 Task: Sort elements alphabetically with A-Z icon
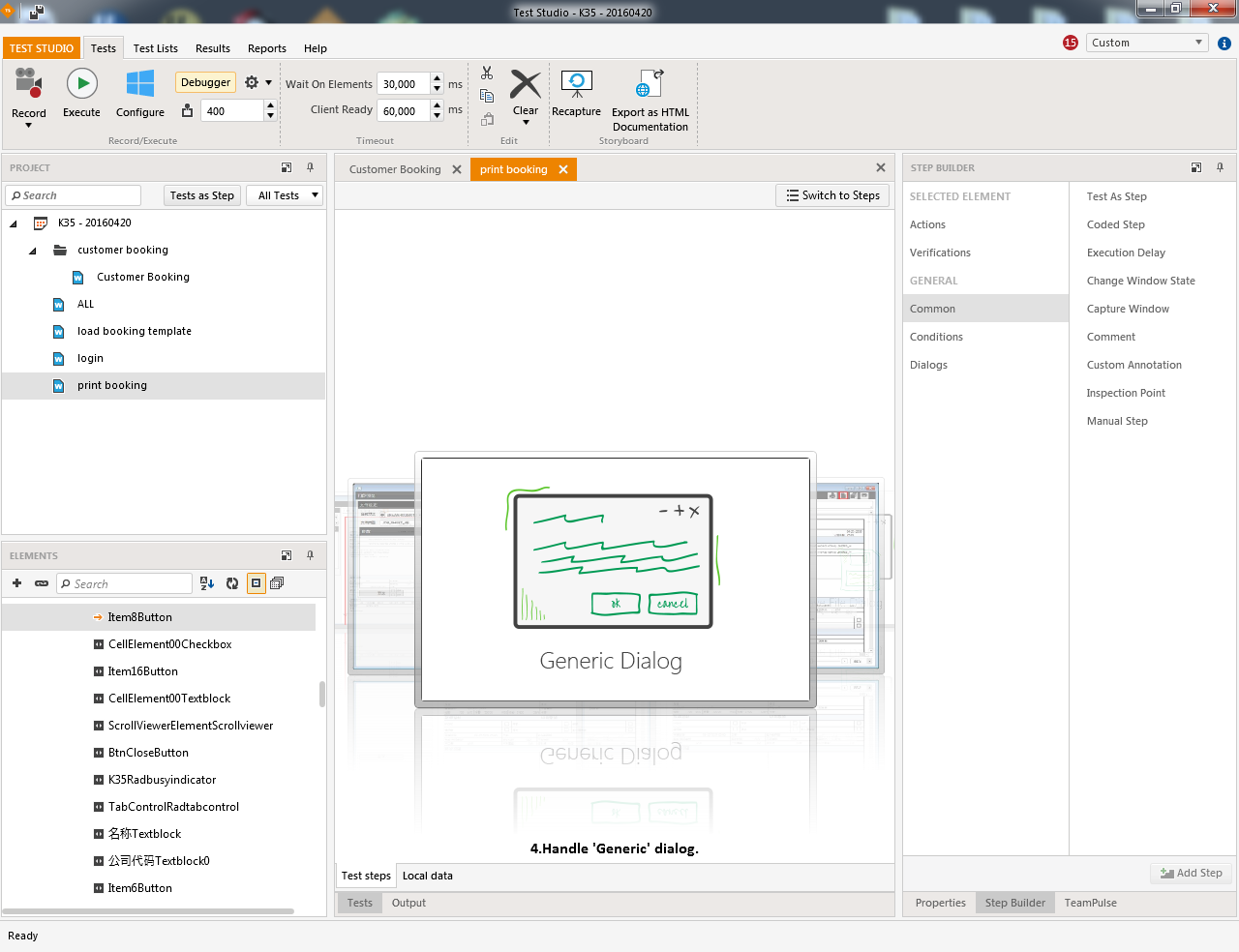click(x=207, y=583)
